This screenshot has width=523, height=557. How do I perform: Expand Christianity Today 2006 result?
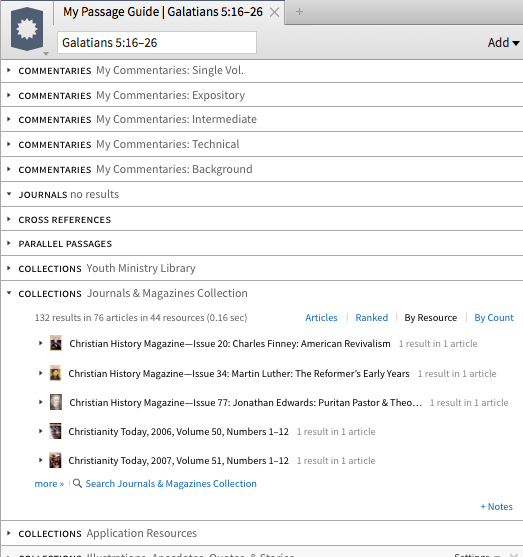coord(41,431)
